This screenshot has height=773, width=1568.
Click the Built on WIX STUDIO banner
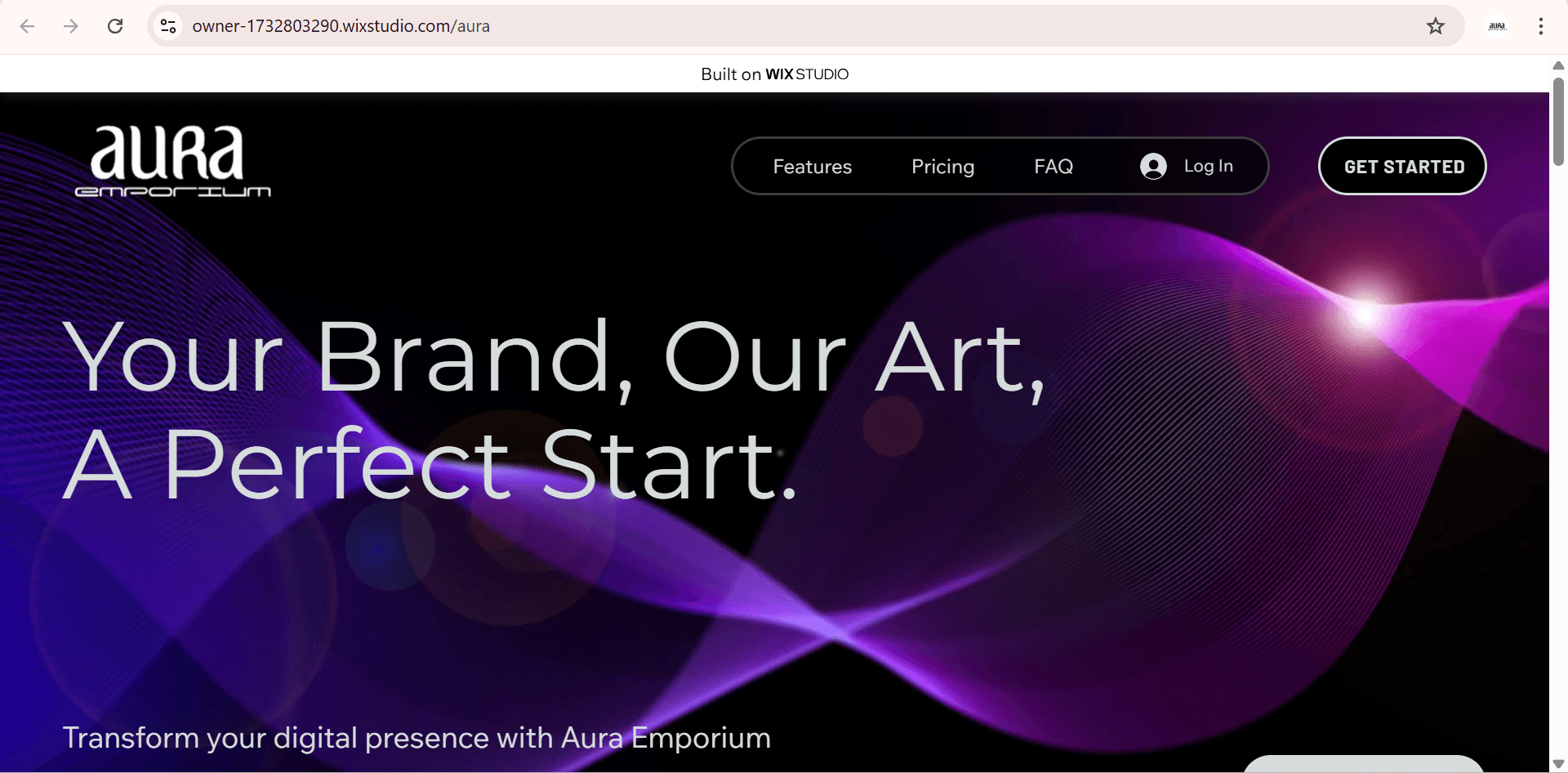(773, 74)
